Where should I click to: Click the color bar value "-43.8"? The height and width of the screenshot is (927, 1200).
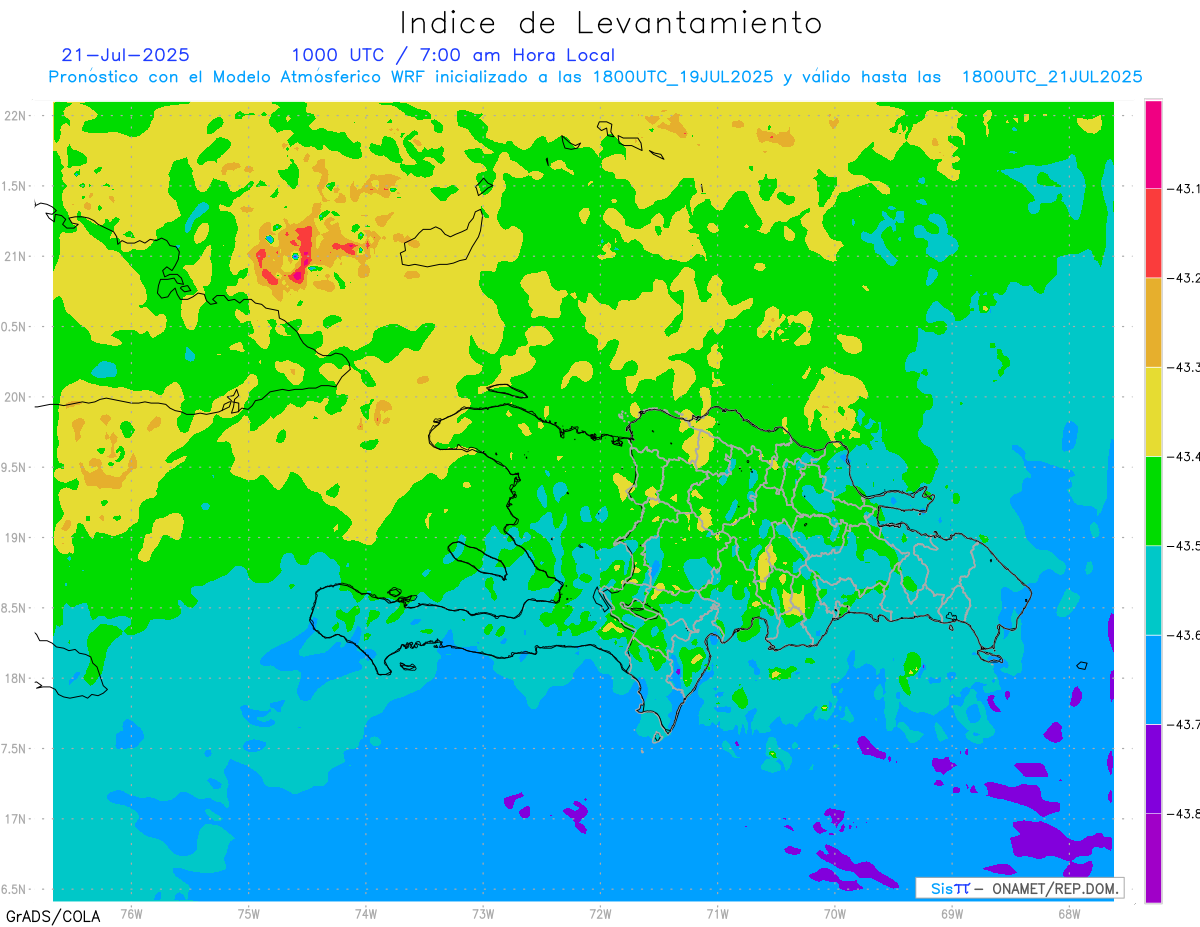(1184, 814)
